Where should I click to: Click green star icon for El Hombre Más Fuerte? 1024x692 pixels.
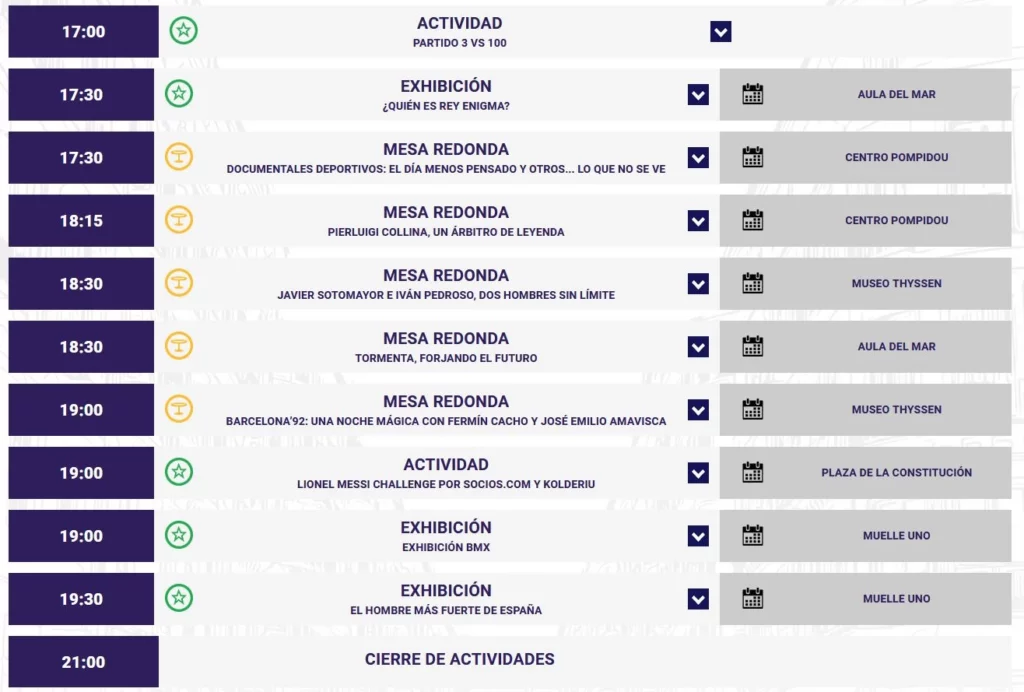click(x=179, y=598)
